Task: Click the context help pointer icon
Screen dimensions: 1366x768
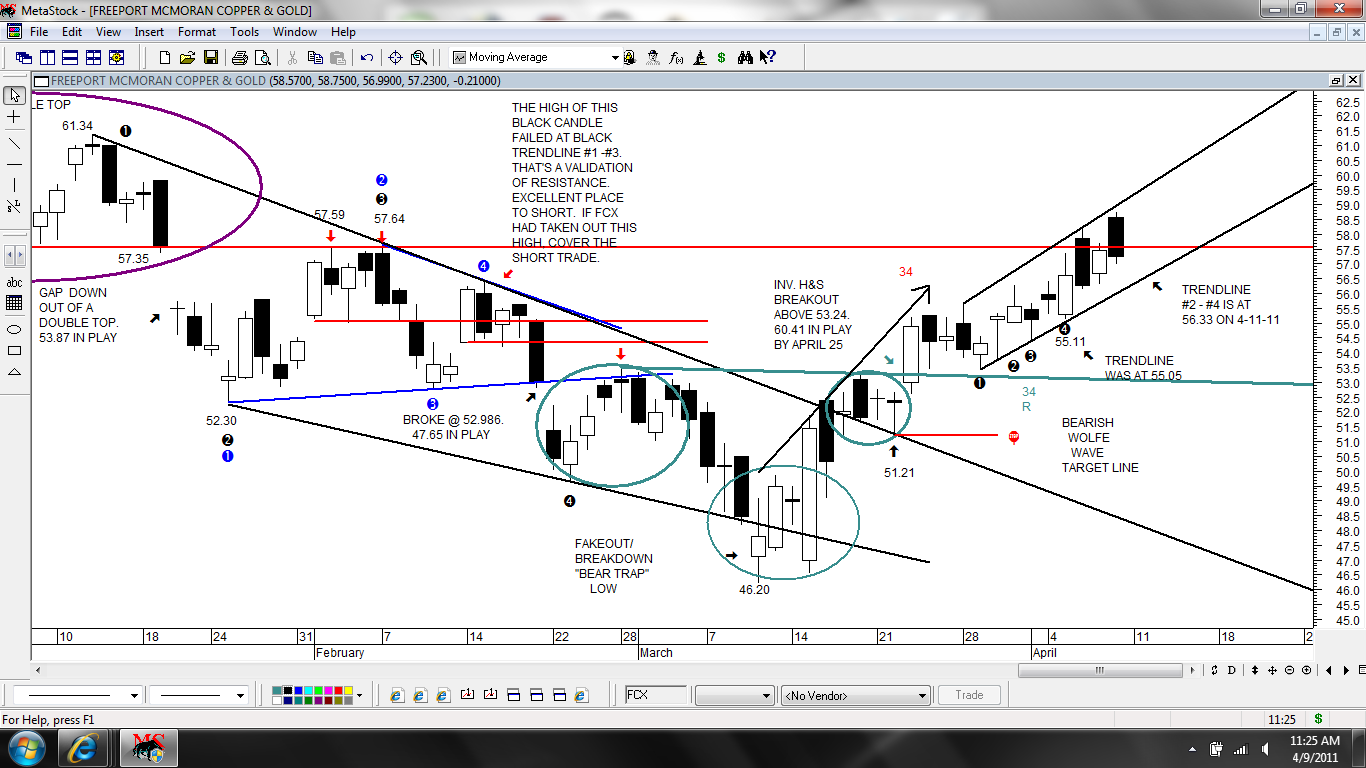Action: (768, 57)
